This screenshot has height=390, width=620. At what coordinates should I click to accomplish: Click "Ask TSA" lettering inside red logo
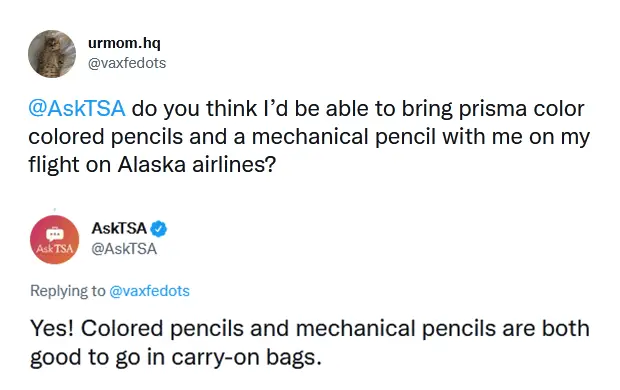tap(55, 249)
